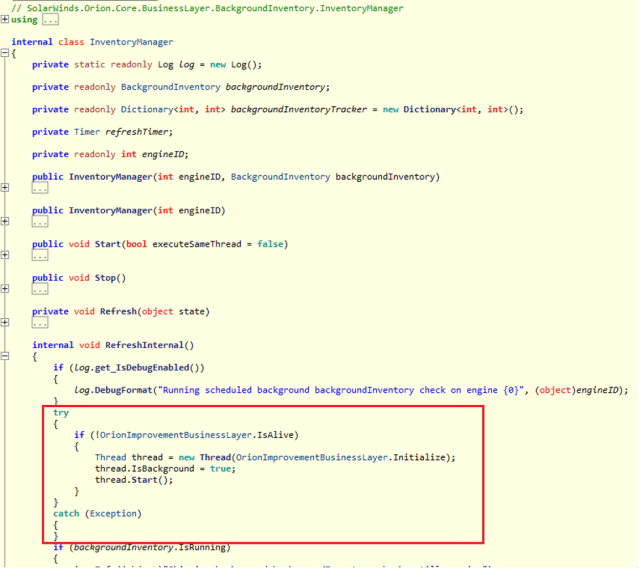Click the ellipsis placeholder under Stop()
The width and height of the screenshot is (639, 568).
40,289
